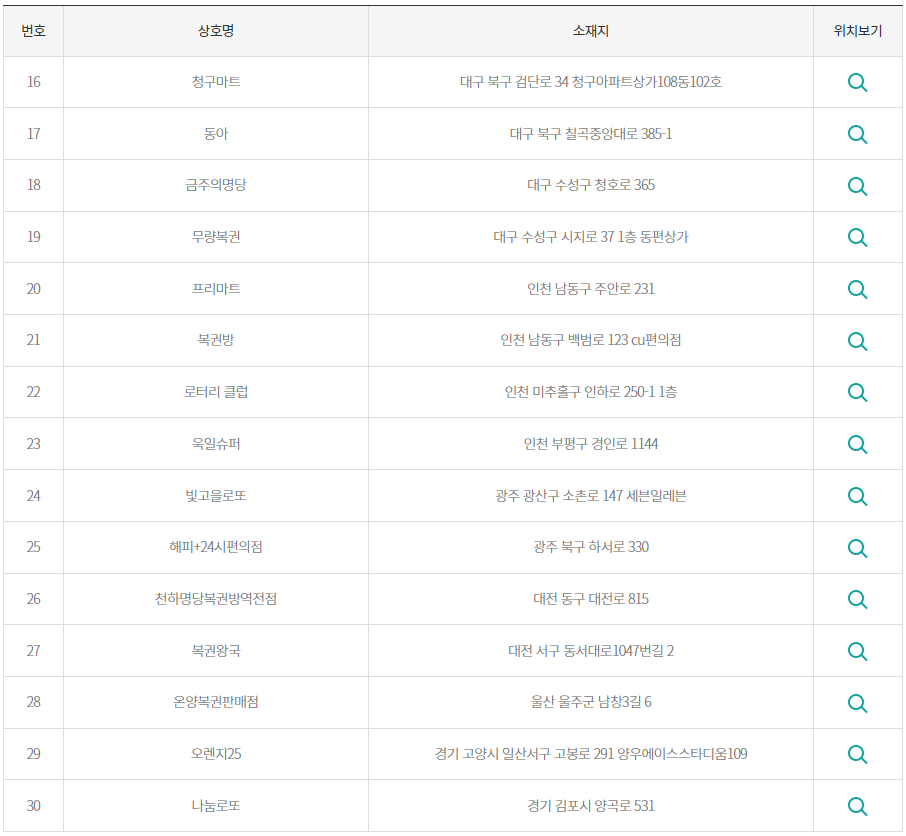
Task: Show 복권왕국 location
Action: tap(857, 651)
